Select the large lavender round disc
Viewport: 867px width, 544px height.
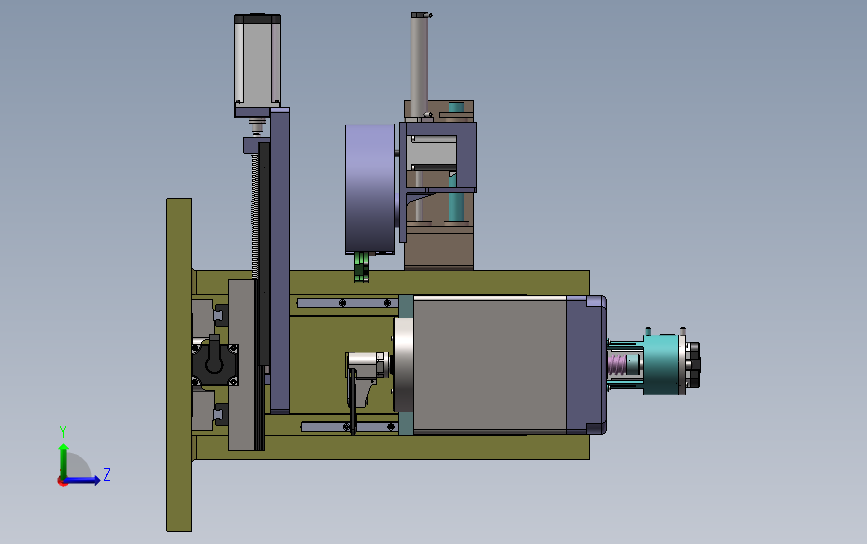(x=370, y=189)
